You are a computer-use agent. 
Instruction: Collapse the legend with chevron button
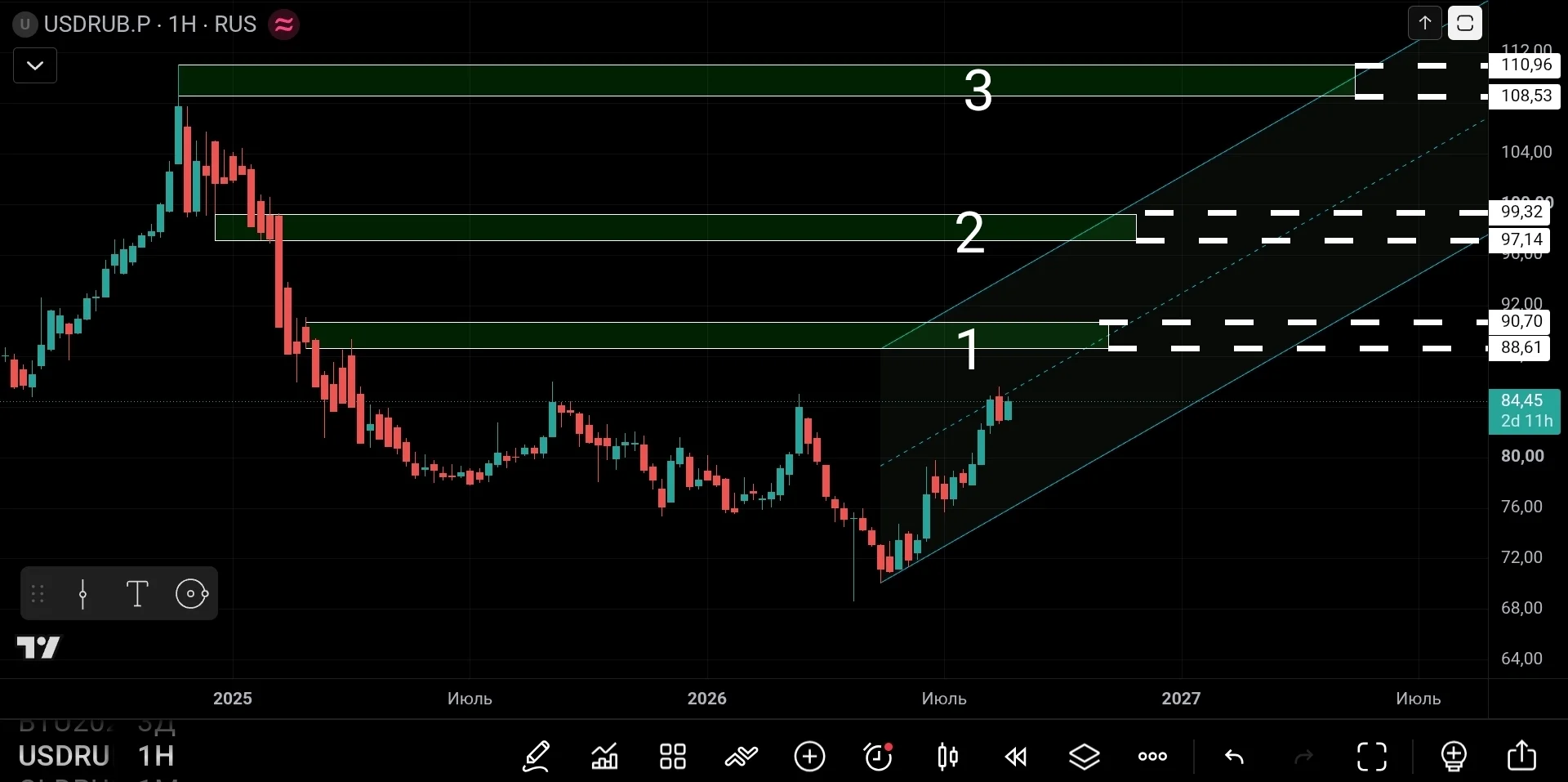pos(35,65)
